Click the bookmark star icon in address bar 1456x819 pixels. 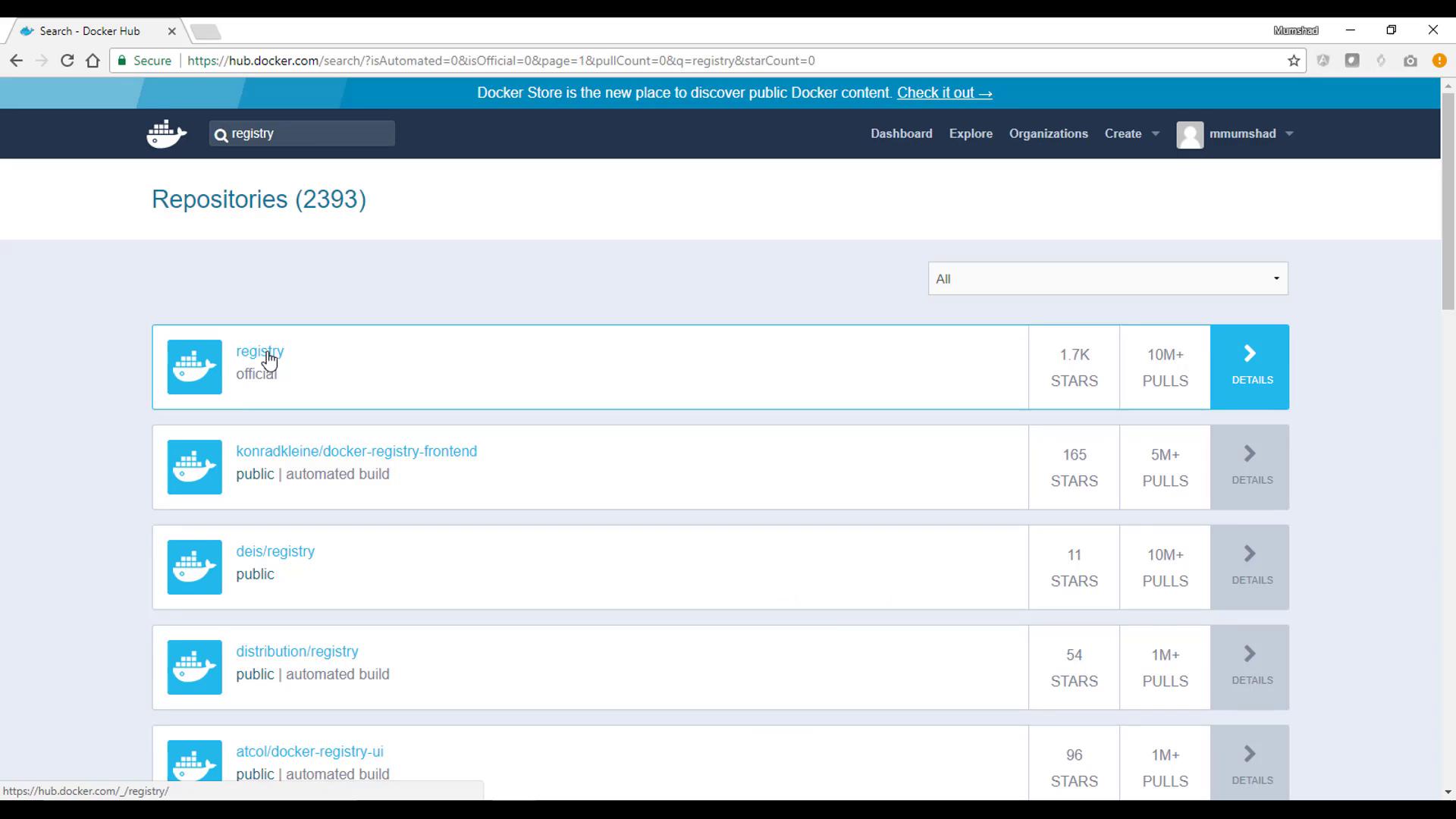[x=1294, y=61]
